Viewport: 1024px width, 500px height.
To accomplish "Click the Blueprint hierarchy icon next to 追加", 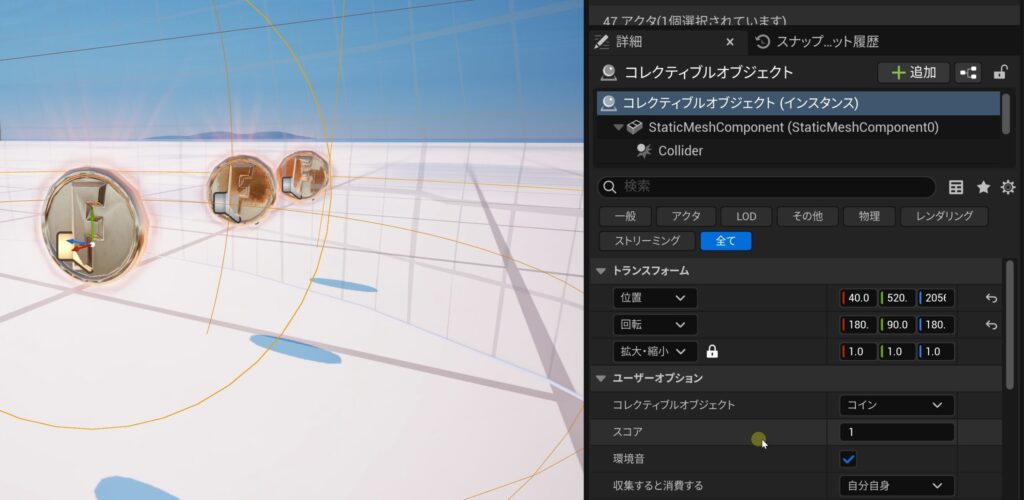I will pos(968,72).
